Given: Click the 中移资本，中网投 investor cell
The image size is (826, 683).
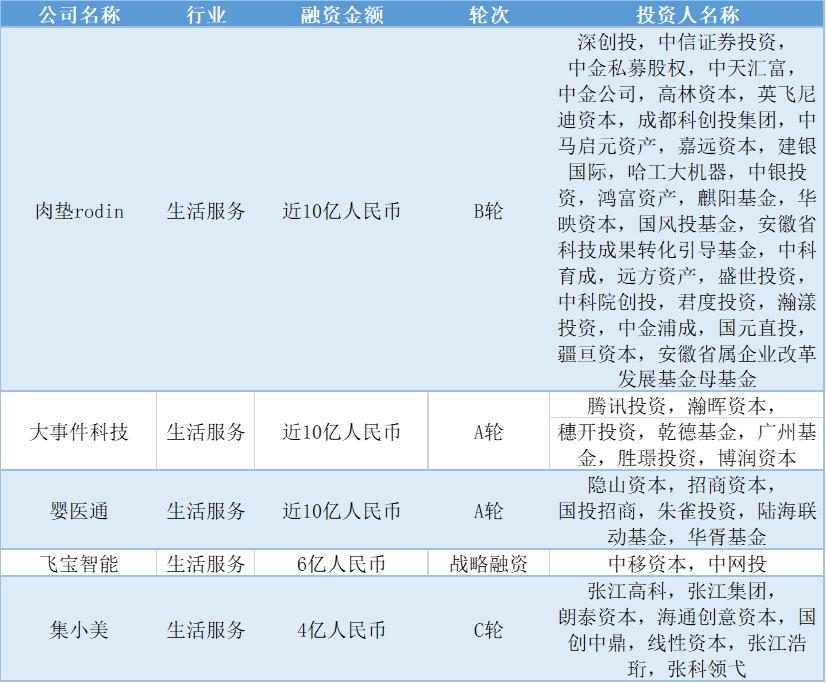Looking at the screenshot, I should point(687,564).
